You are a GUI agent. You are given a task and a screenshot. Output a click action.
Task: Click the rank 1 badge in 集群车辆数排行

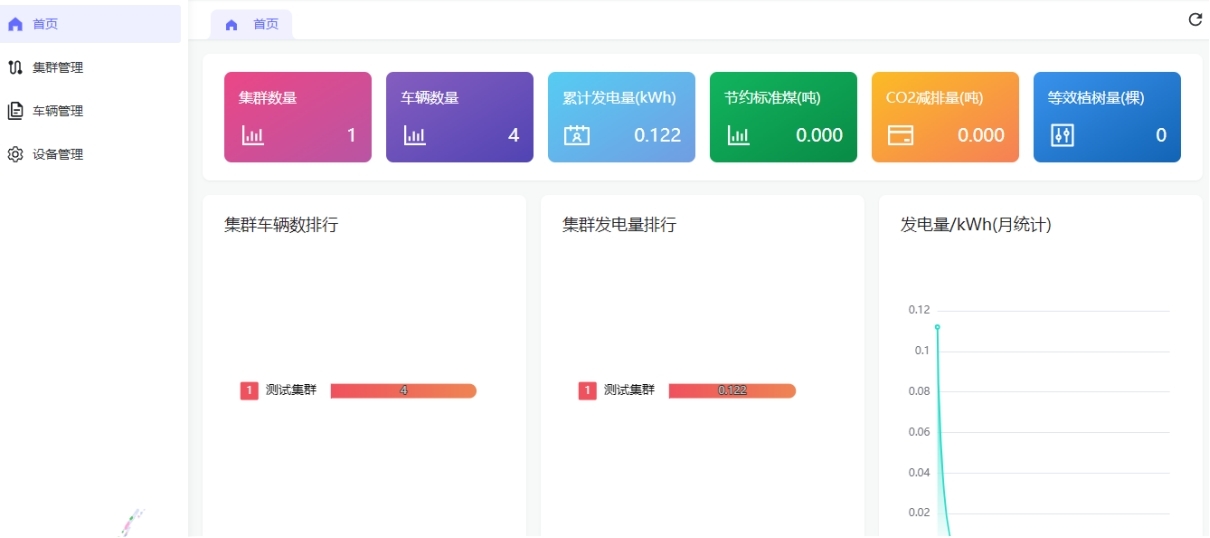click(x=249, y=391)
